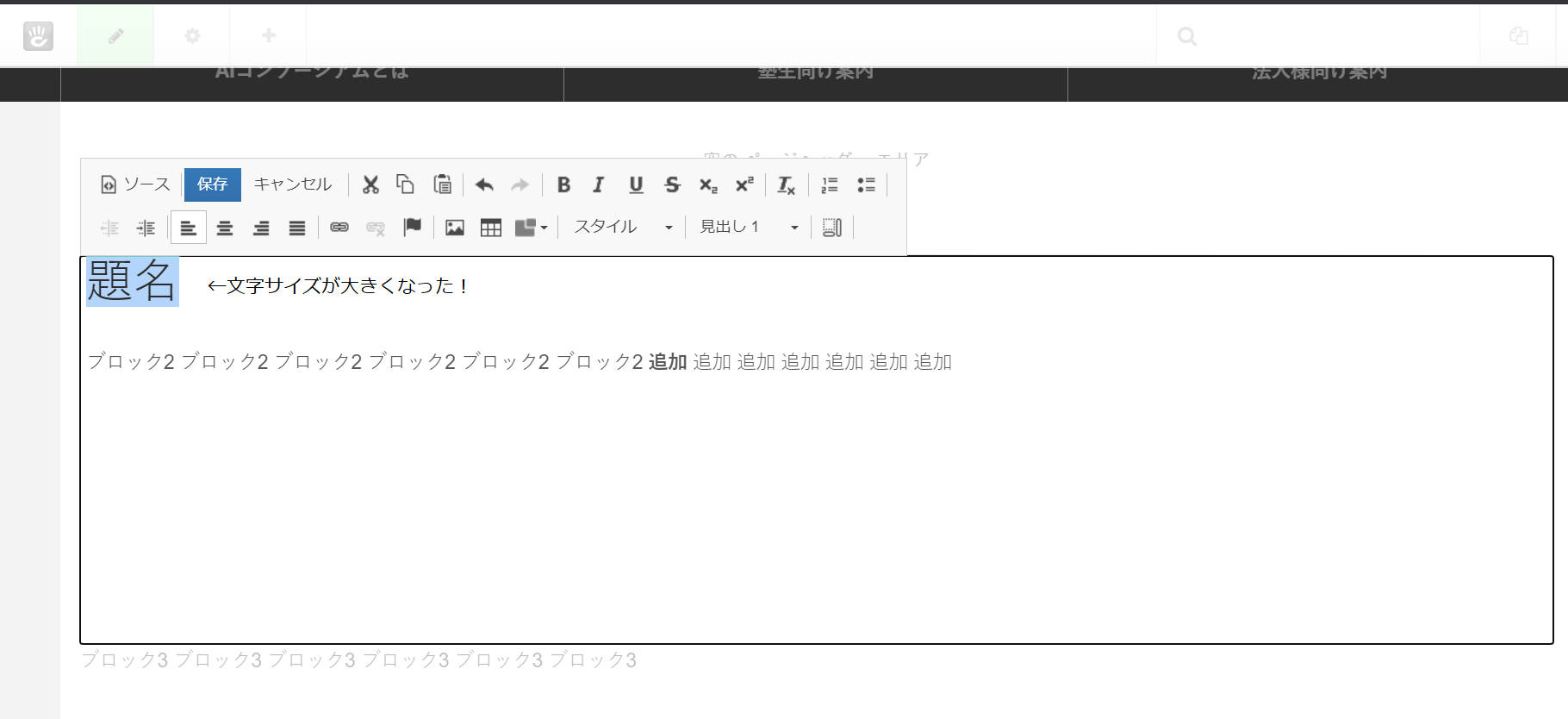Open the 見出し 1 format dropdown
Viewport: 1568px width, 719px height.
tap(749, 227)
